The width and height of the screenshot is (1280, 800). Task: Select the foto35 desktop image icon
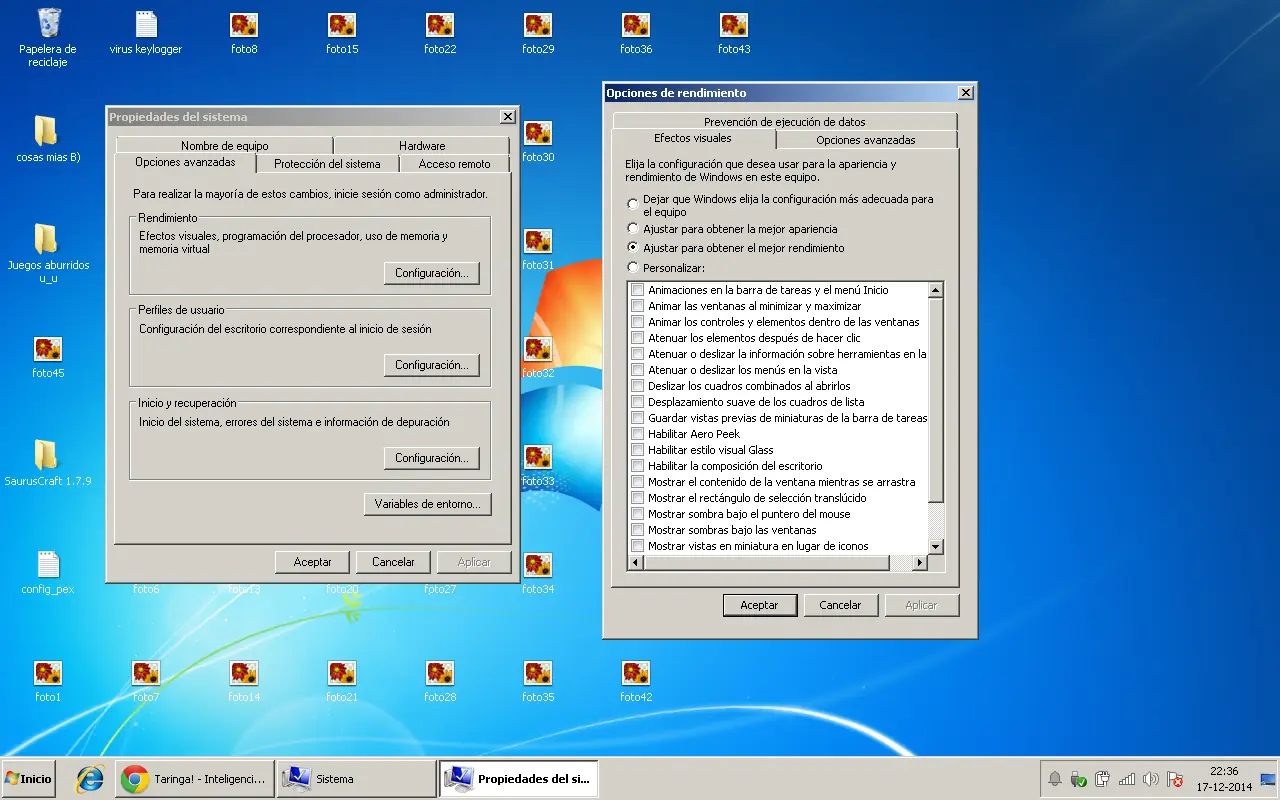[538, 673]
